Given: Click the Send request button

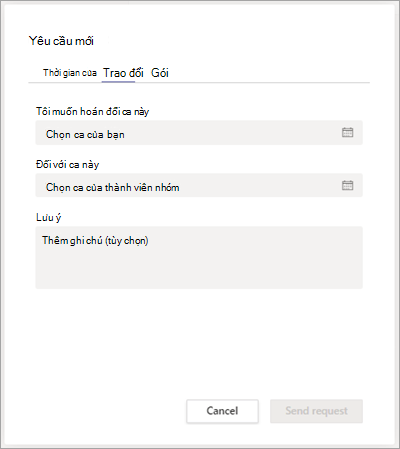Looking at the screenshot, I should point(316,411).
